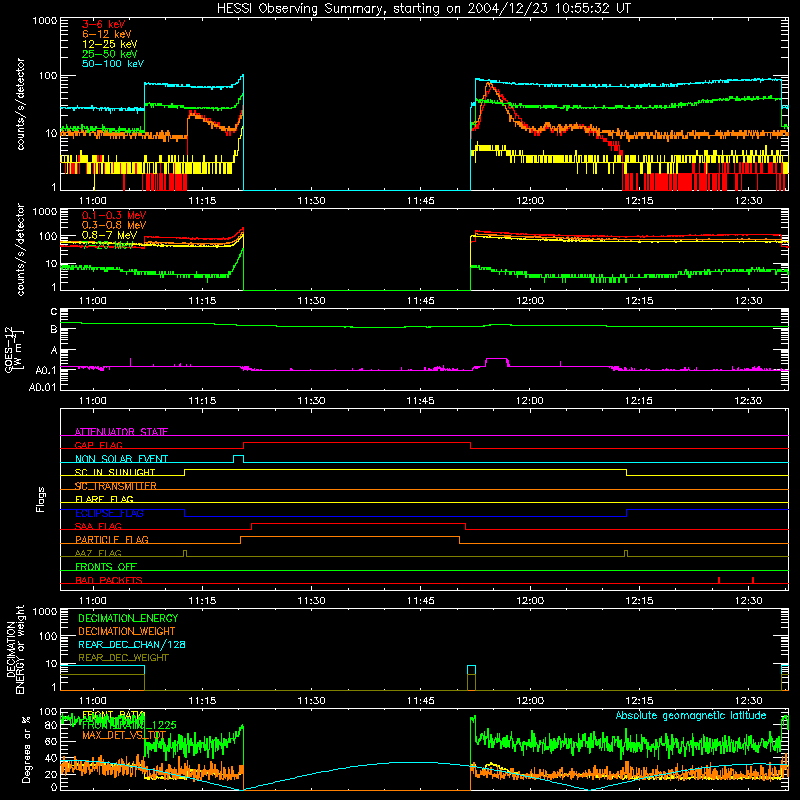Click the 11:30 time tick under the Flags panel
This screenshot has width=800, height=800.
[311, 601]
